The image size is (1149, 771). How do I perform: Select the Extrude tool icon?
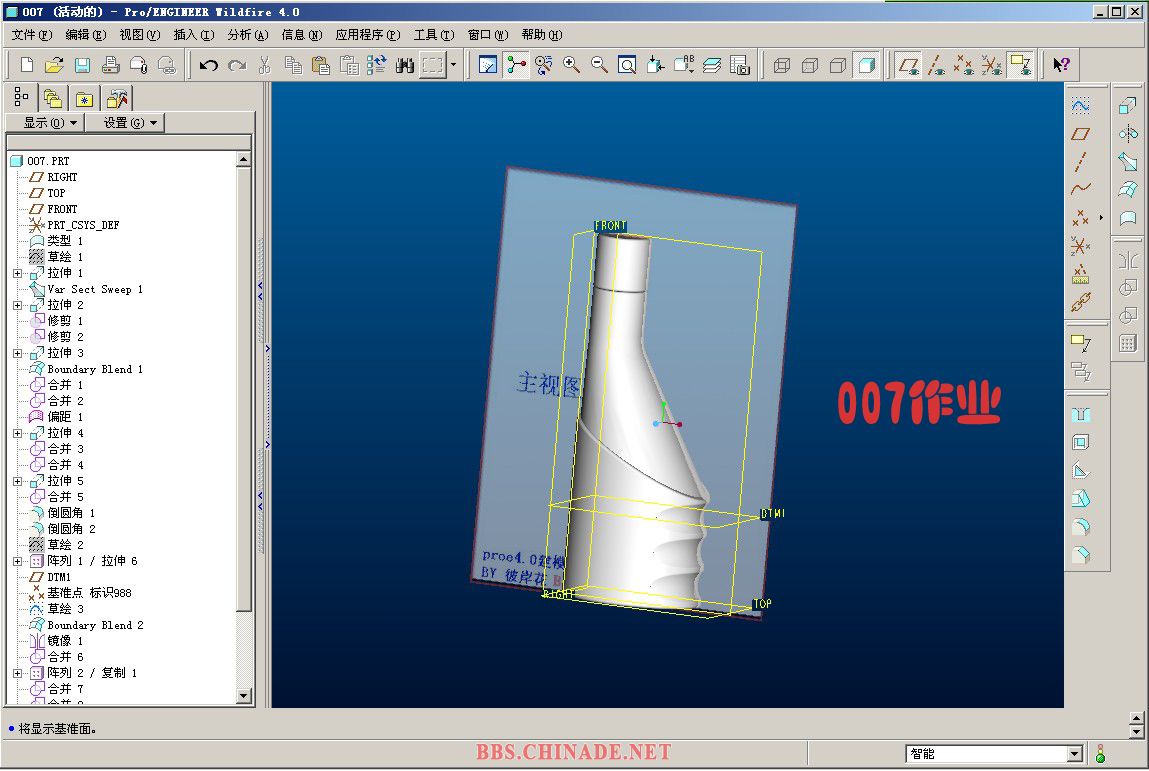(1128, 105)
